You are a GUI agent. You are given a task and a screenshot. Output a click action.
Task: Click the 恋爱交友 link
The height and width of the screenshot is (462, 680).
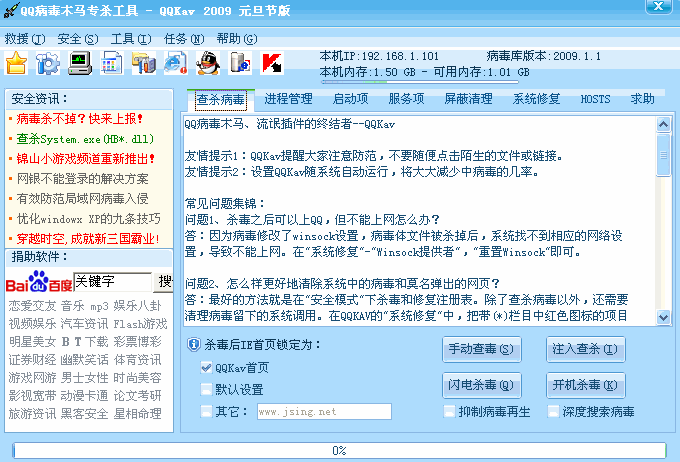click(33, 306)
